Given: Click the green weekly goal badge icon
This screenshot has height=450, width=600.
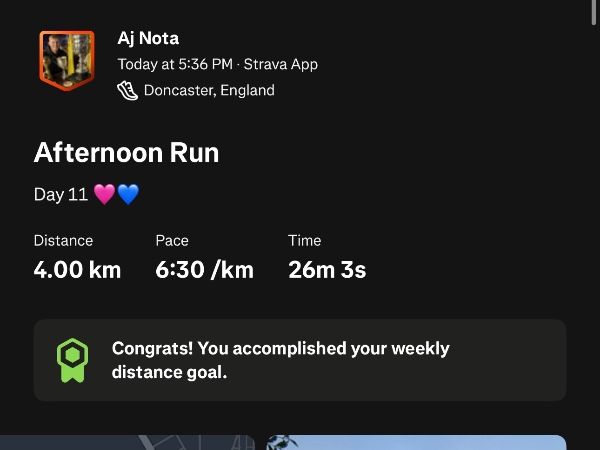Looking at the screenshot, I should [69, 360].
